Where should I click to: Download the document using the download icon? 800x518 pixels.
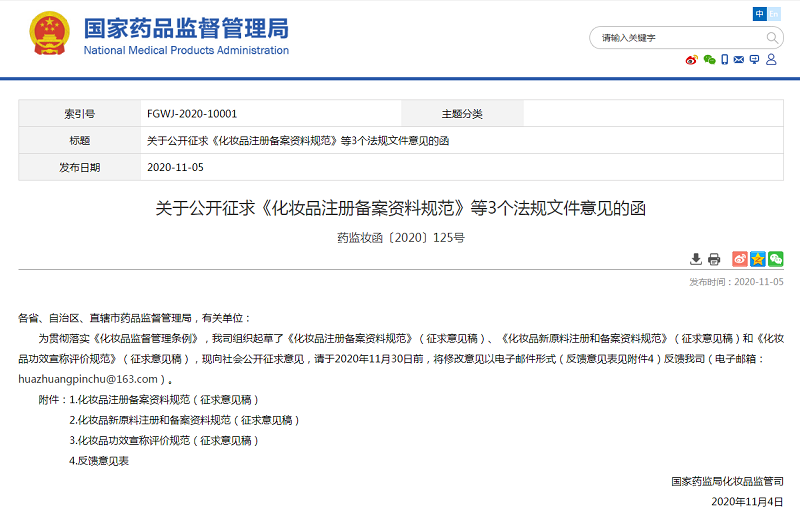[x=696, y=259]
